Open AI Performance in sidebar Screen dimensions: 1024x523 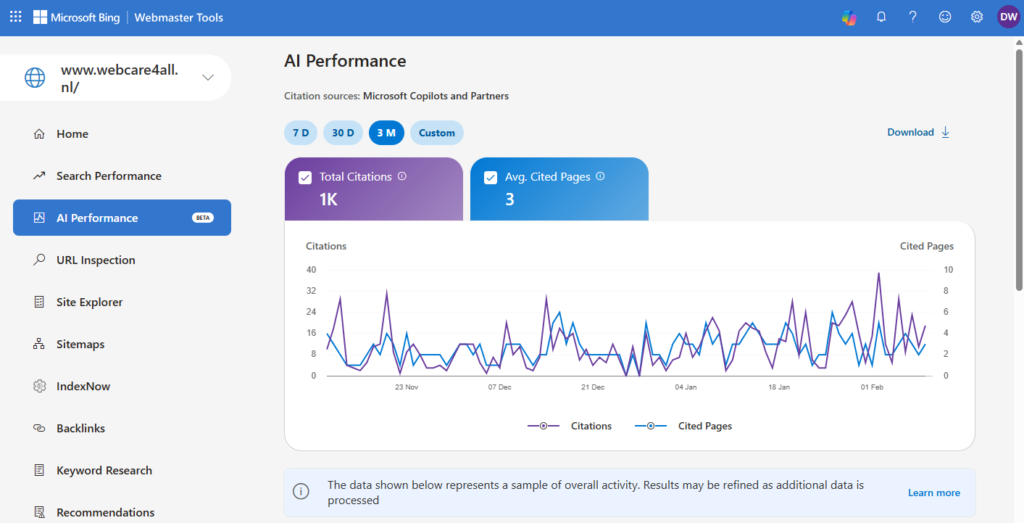[122, 217]
